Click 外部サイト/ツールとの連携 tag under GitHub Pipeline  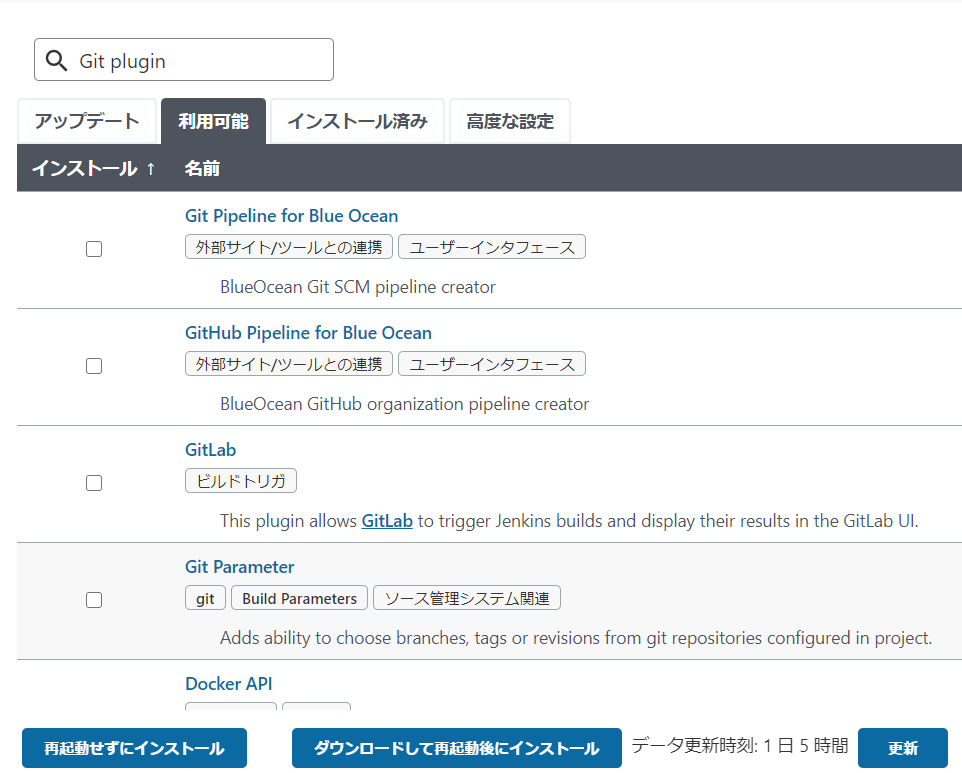289,364
